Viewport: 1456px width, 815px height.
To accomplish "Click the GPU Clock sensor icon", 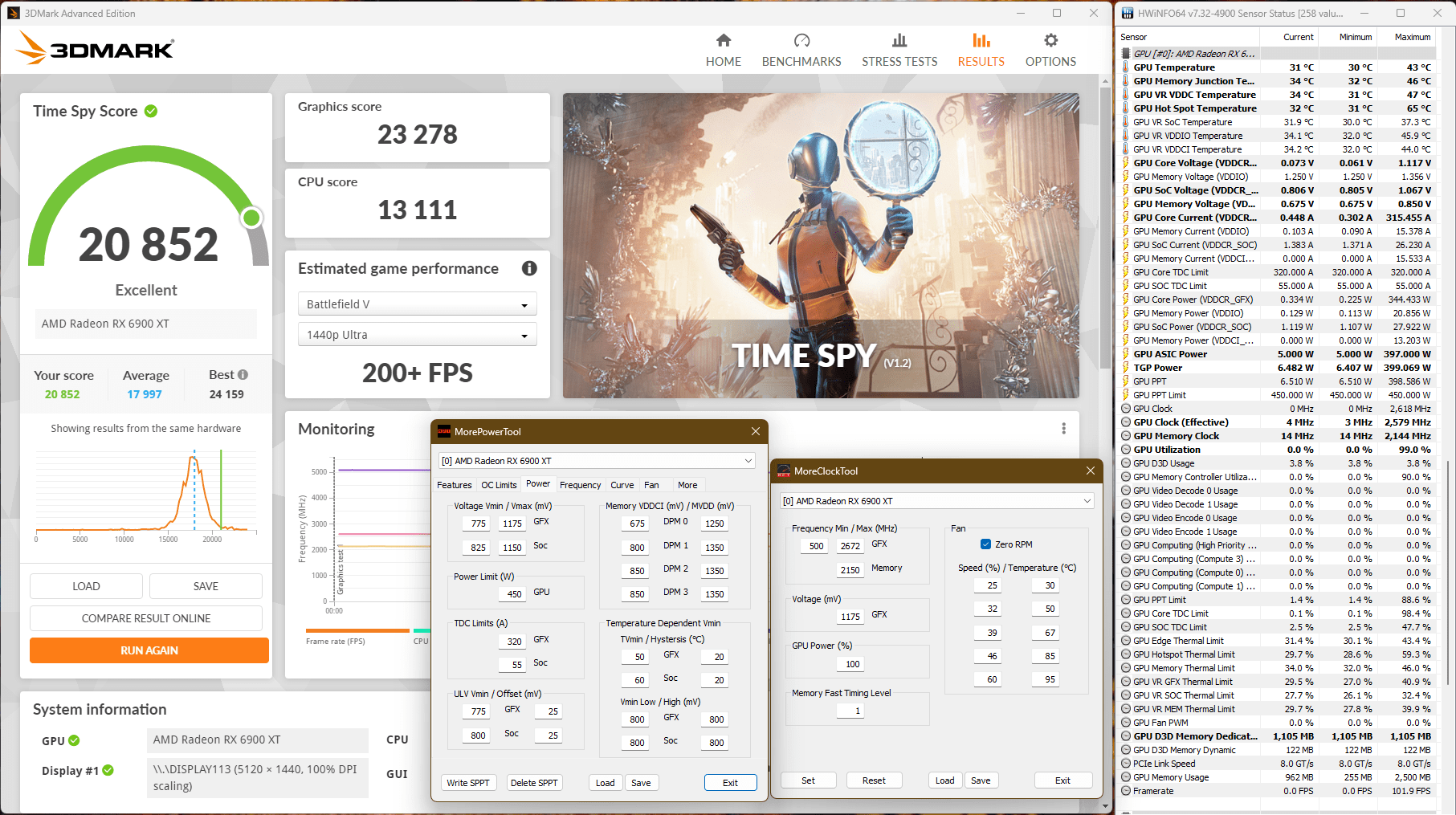I will click(x=1126, y=409).
